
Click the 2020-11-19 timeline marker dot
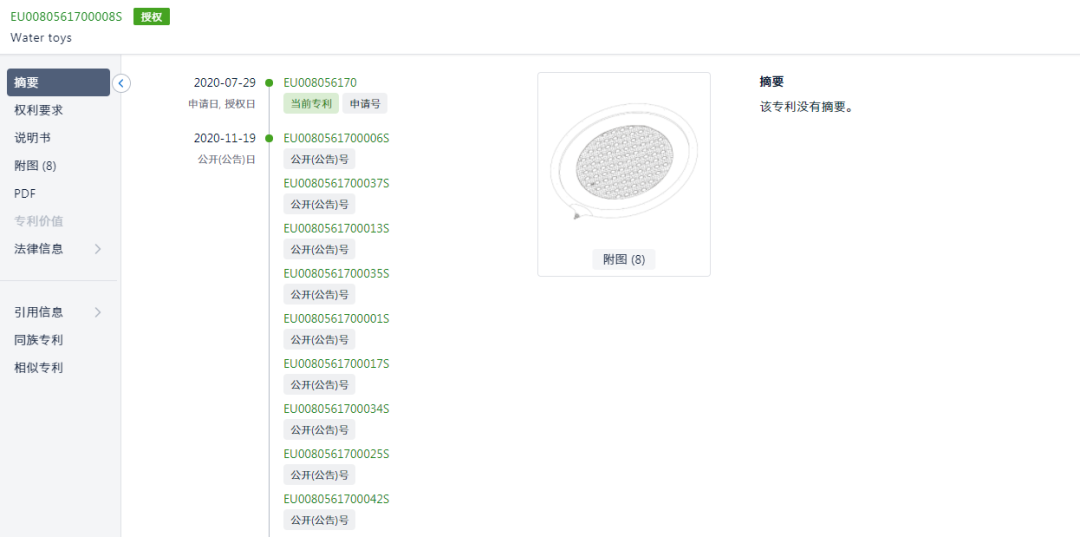(269, 138)
